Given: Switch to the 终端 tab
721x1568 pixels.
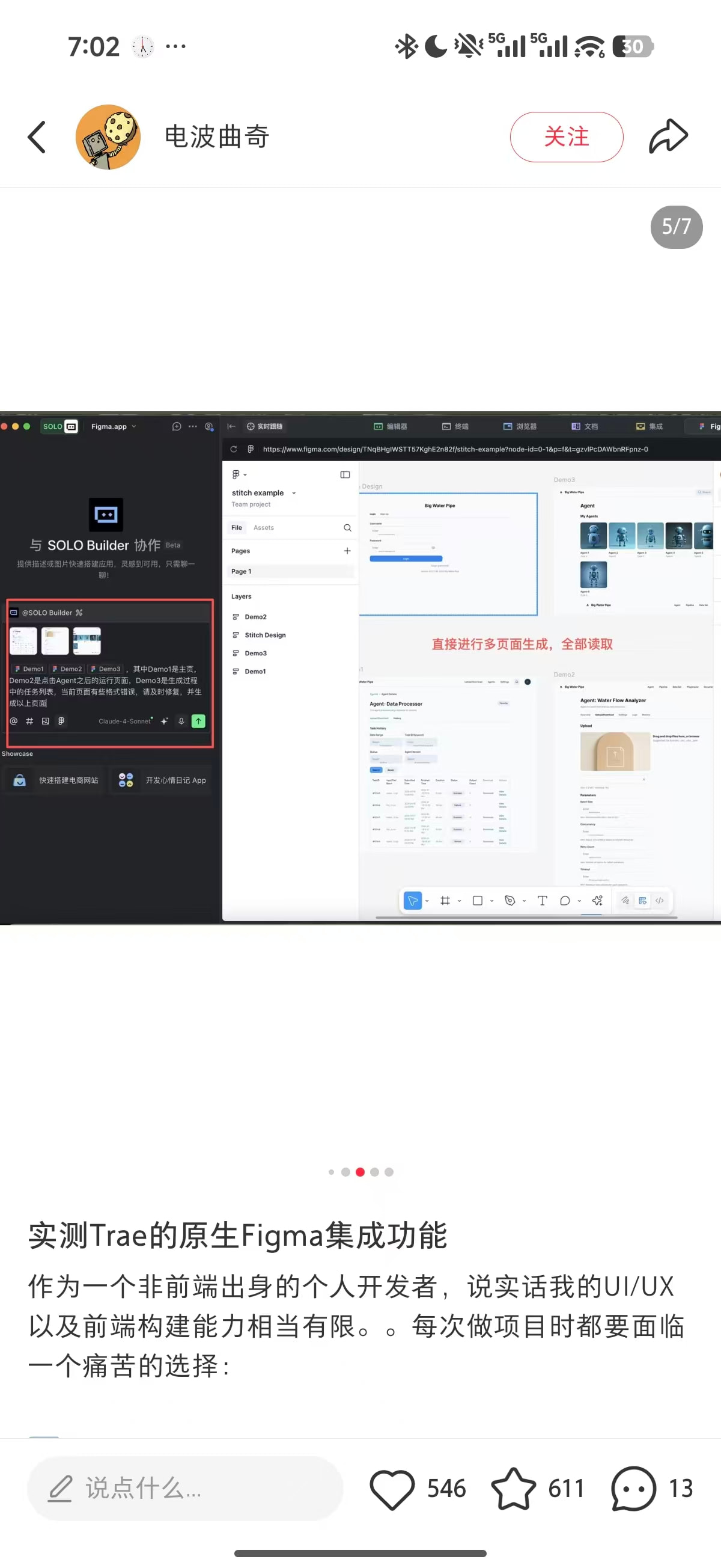Looking at the screenshot, I should (x=455, y=427).
